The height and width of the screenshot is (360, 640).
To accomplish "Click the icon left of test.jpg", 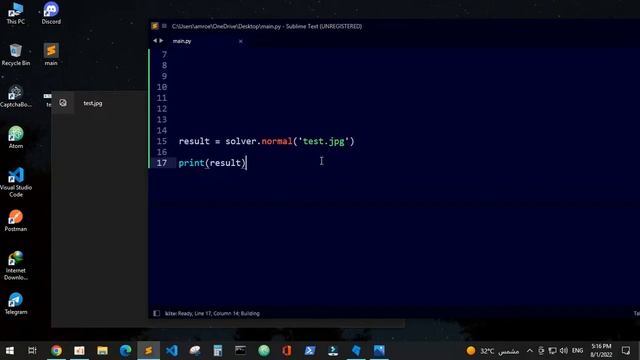I will pyautogui.click(x=63, y=103).
